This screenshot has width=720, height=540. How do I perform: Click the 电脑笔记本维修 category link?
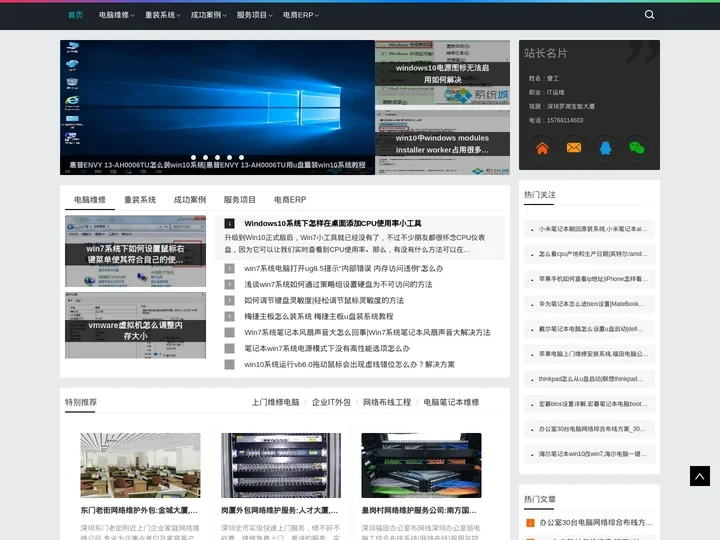[x=451, y=402]
